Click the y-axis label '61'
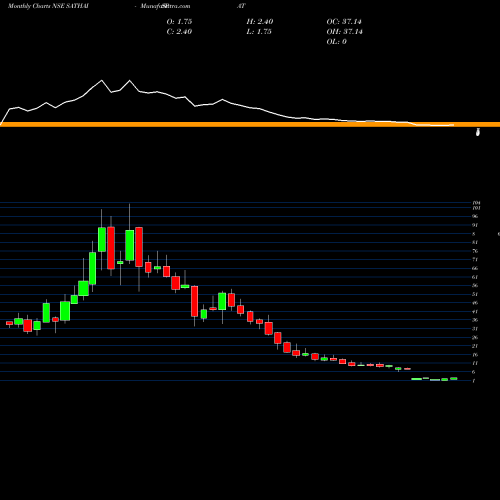 (x=475, y=277)
